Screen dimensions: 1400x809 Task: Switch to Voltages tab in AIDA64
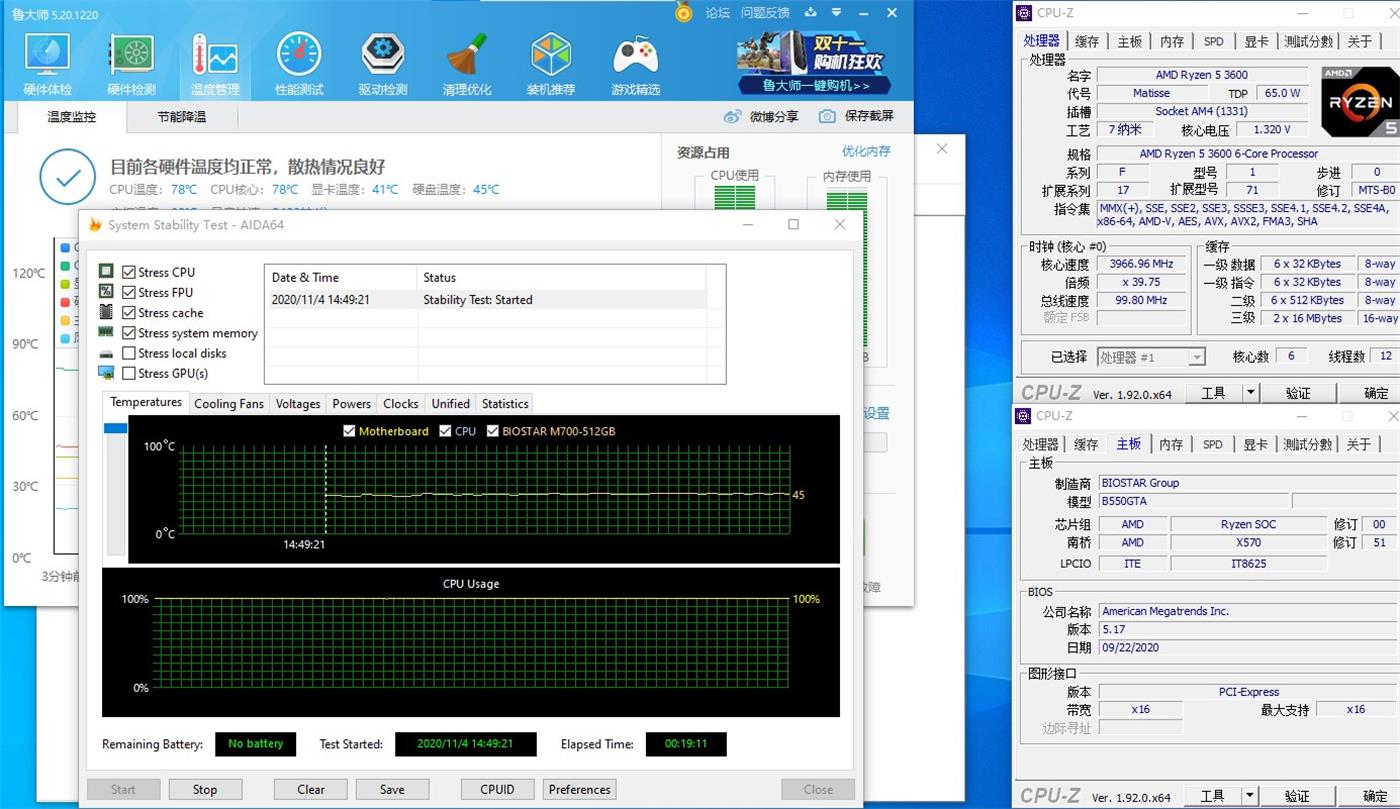pos(298,403)
